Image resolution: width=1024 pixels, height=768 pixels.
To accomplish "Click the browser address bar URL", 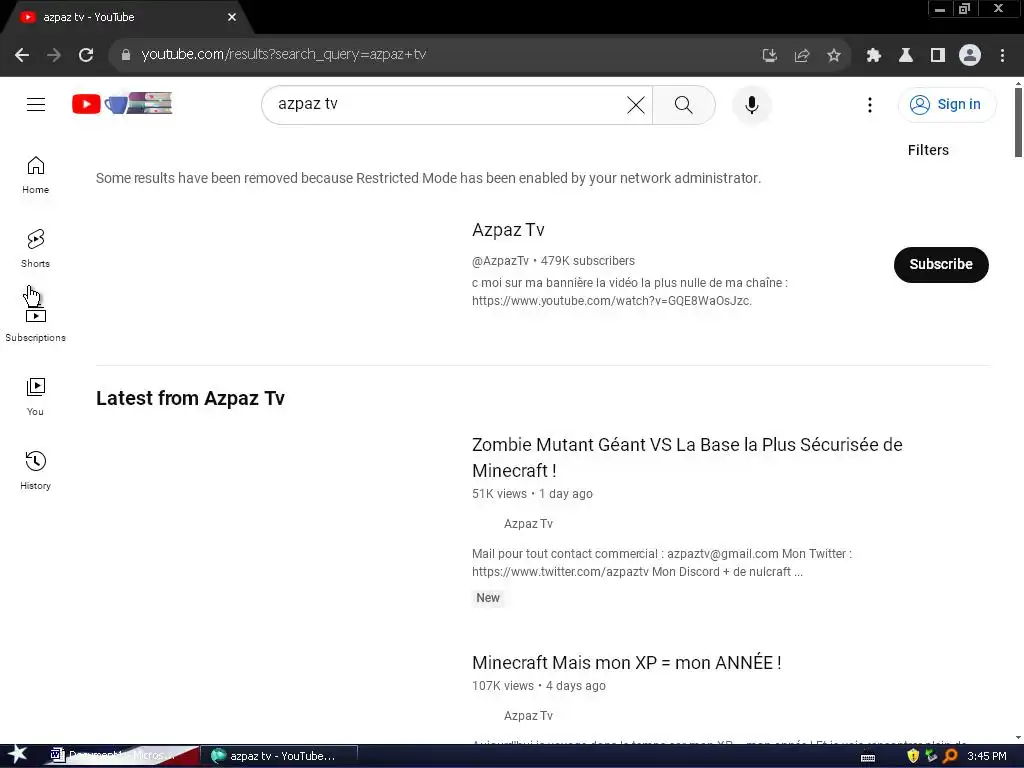I will pos(283,55).
